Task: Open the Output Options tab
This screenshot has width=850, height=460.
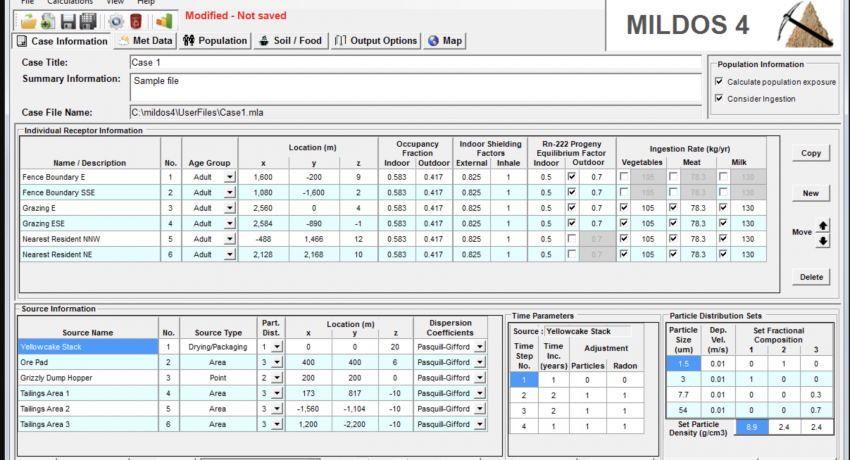Action: click(x=376, y=41)
